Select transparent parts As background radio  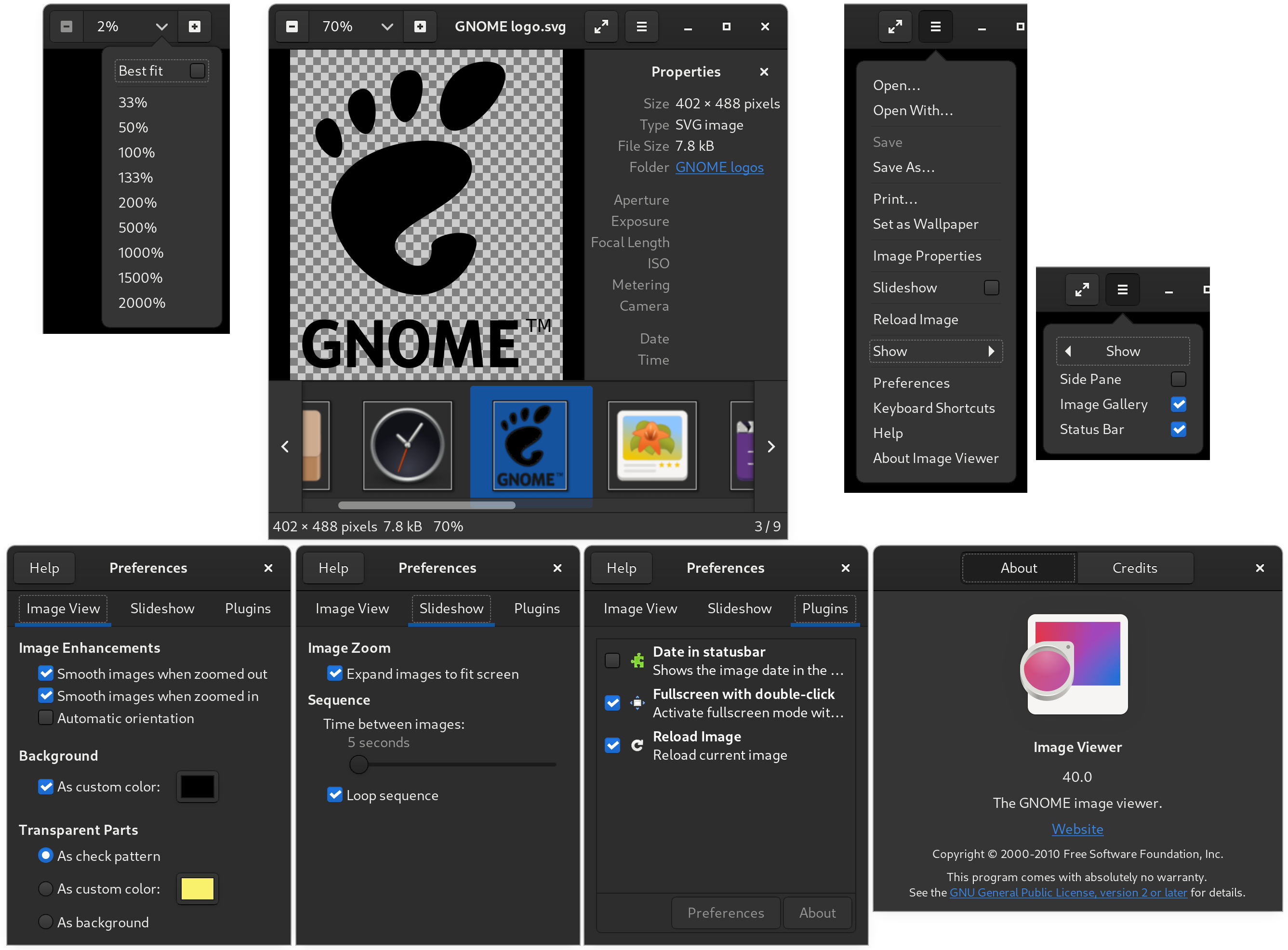(45, 923)
